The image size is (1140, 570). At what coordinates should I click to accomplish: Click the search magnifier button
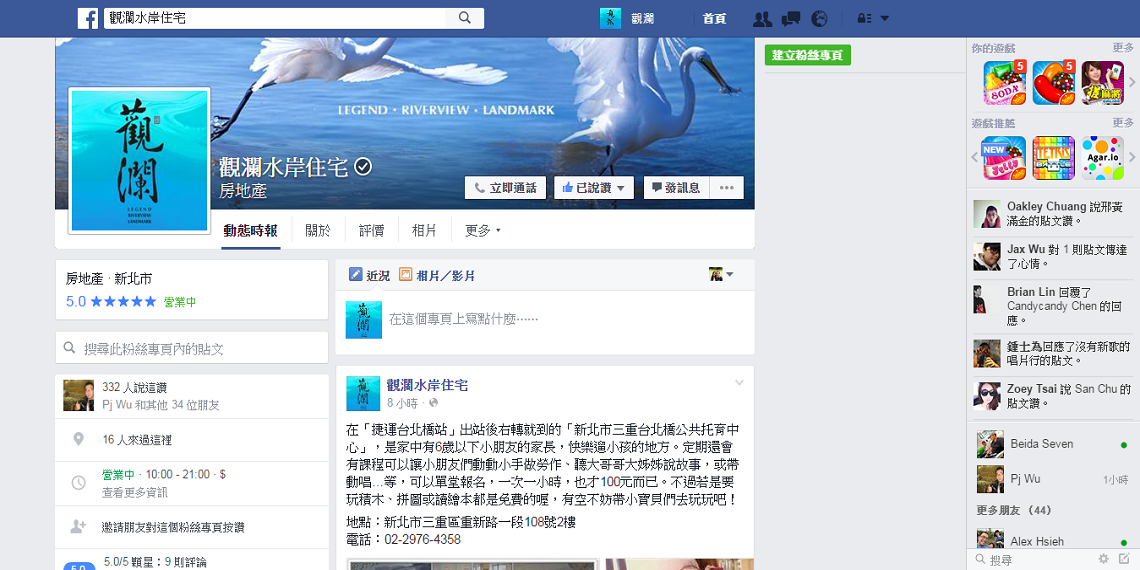tap(465, 19)
